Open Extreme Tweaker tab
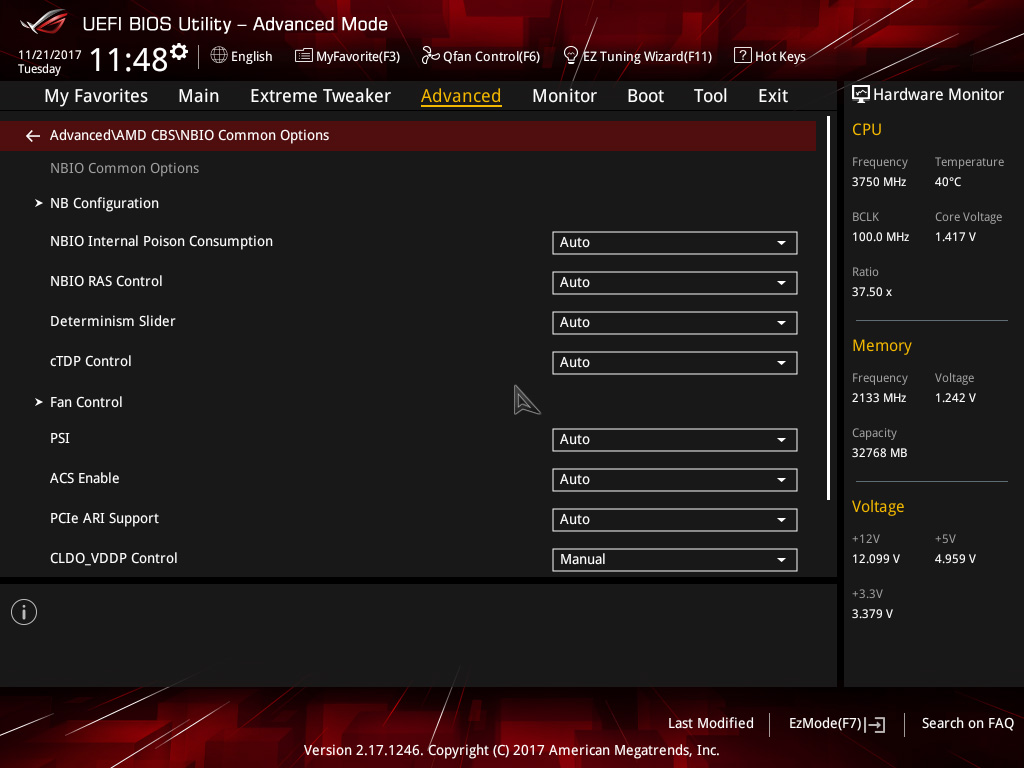Image resolution: width=1024 pixels, height=768 pixels. click(x=320, y=96)
